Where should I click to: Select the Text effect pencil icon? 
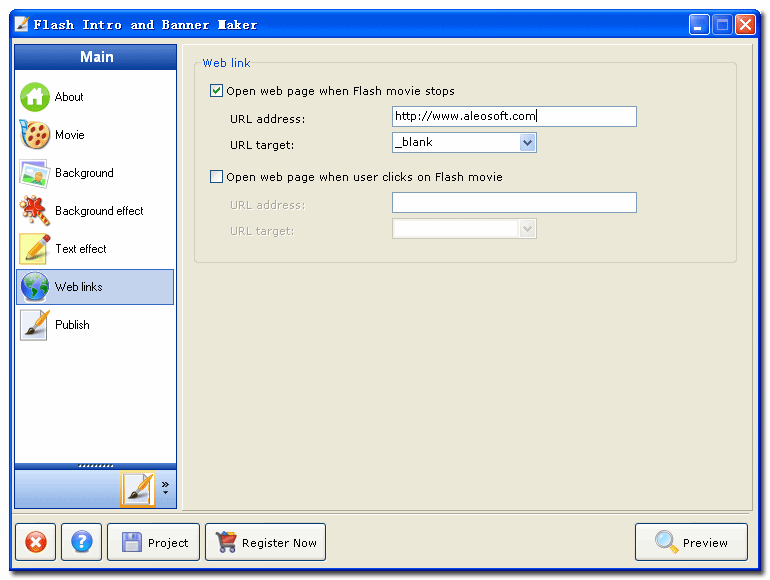pyautogui.click(x=35, y=249)
